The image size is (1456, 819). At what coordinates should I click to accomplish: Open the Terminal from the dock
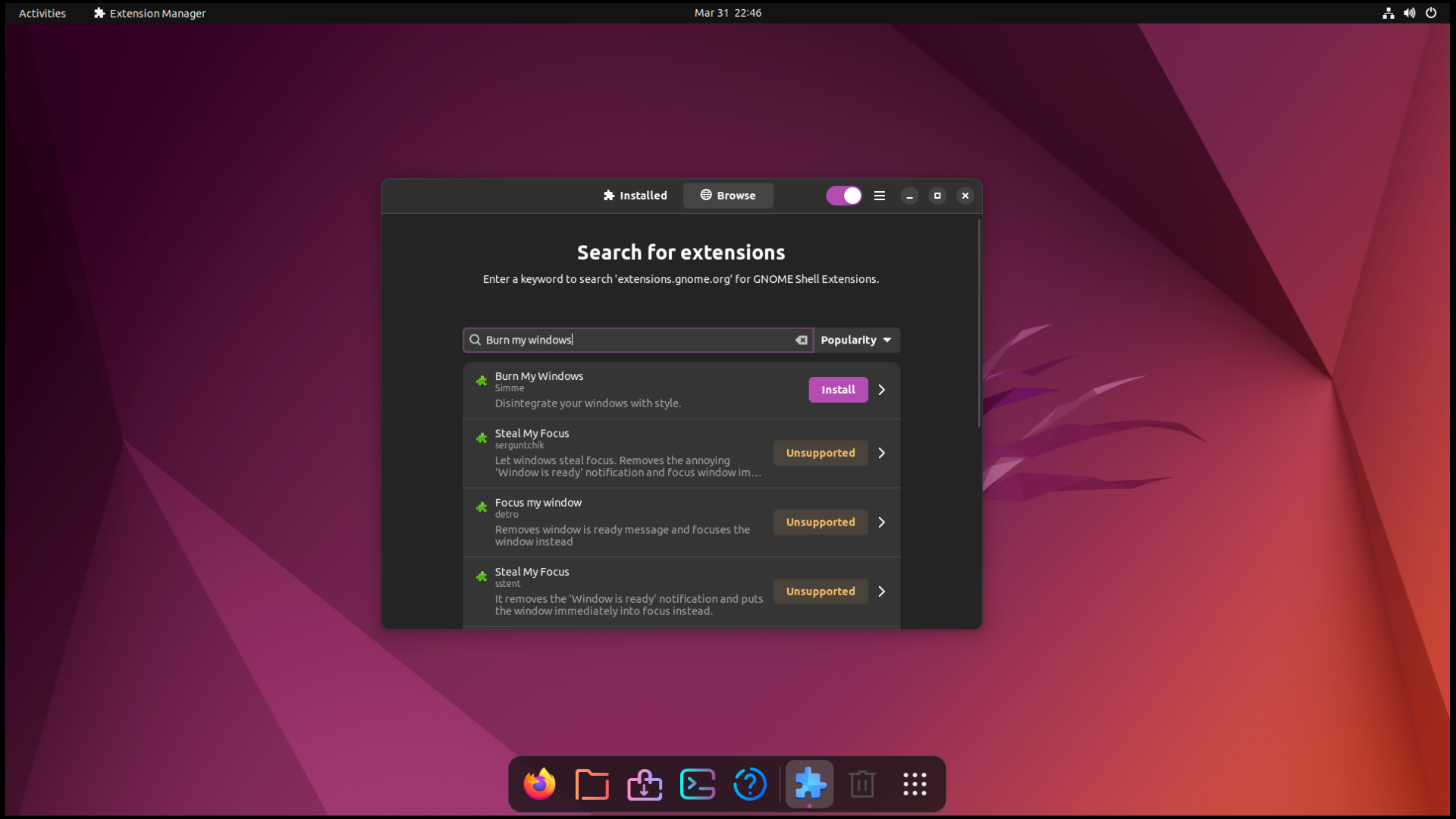point(698,784)
